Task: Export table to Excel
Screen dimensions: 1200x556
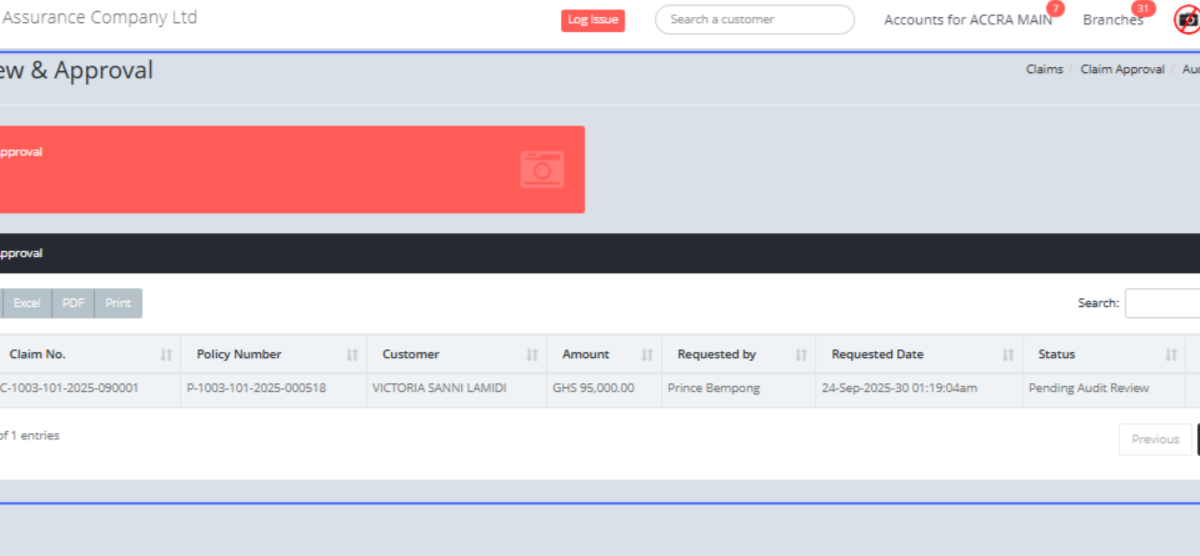Action: 27,303
